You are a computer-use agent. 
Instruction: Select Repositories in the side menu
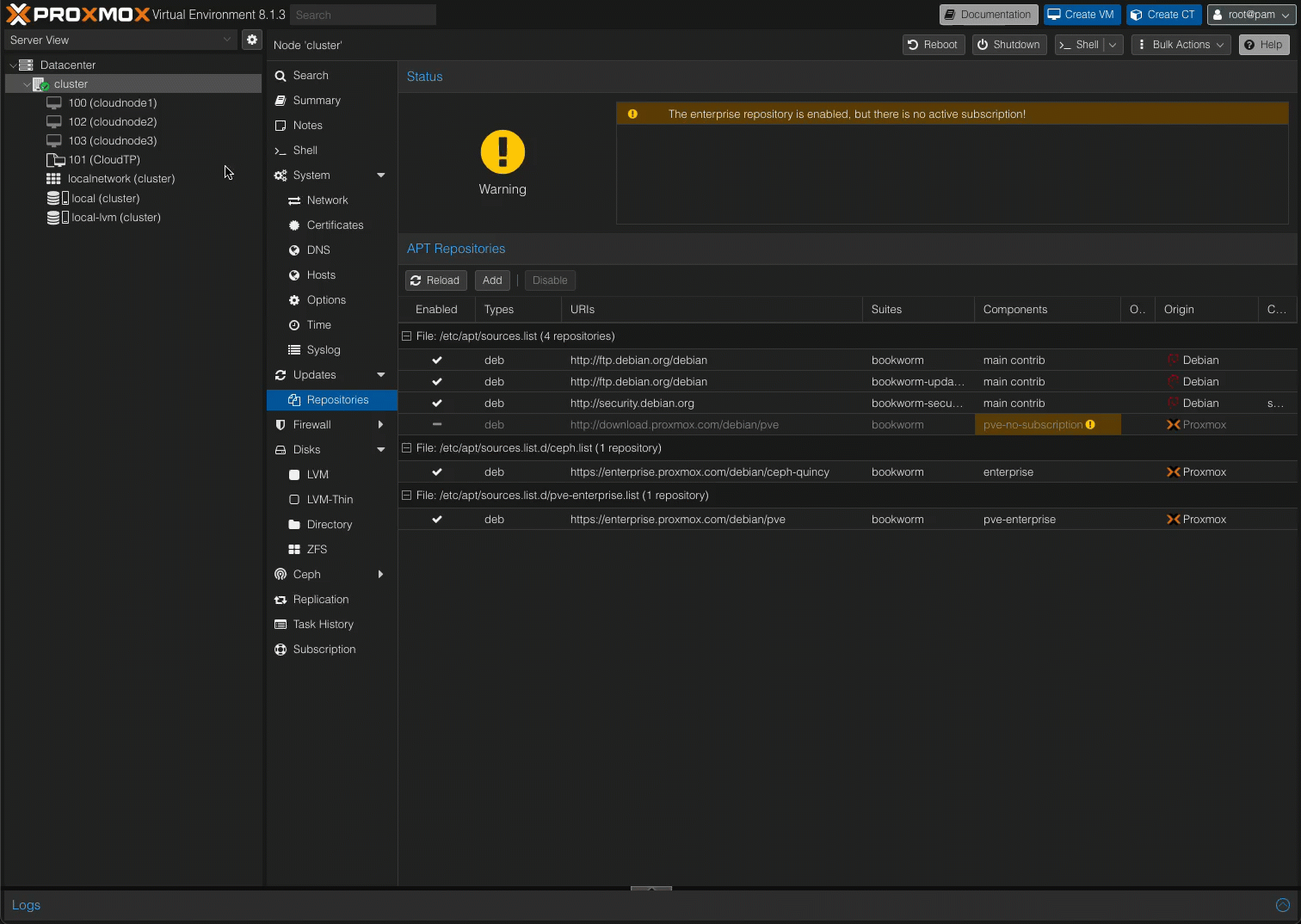point(331,400)
